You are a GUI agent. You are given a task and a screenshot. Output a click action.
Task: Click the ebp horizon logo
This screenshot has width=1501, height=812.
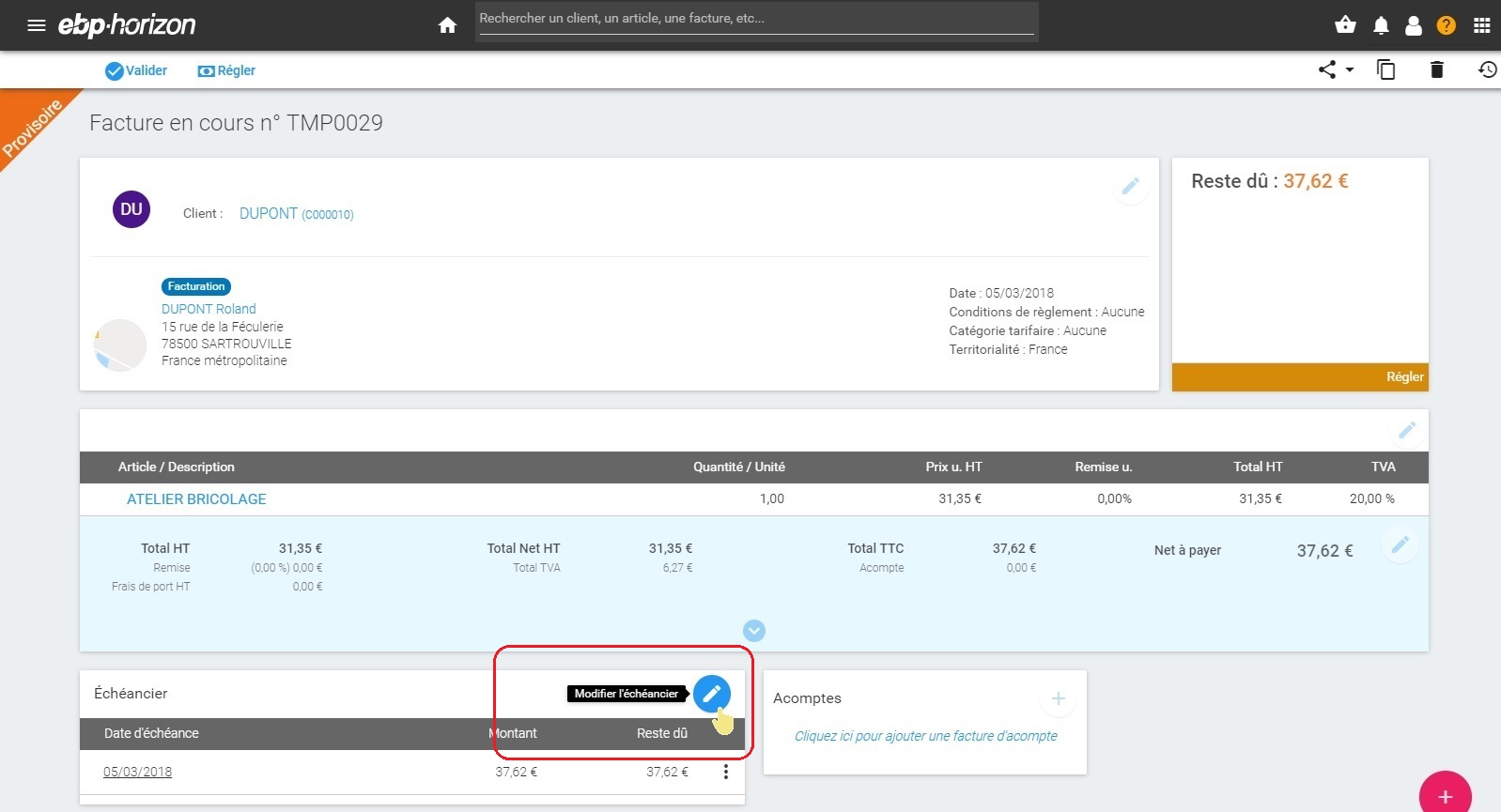tap(127, 25)
